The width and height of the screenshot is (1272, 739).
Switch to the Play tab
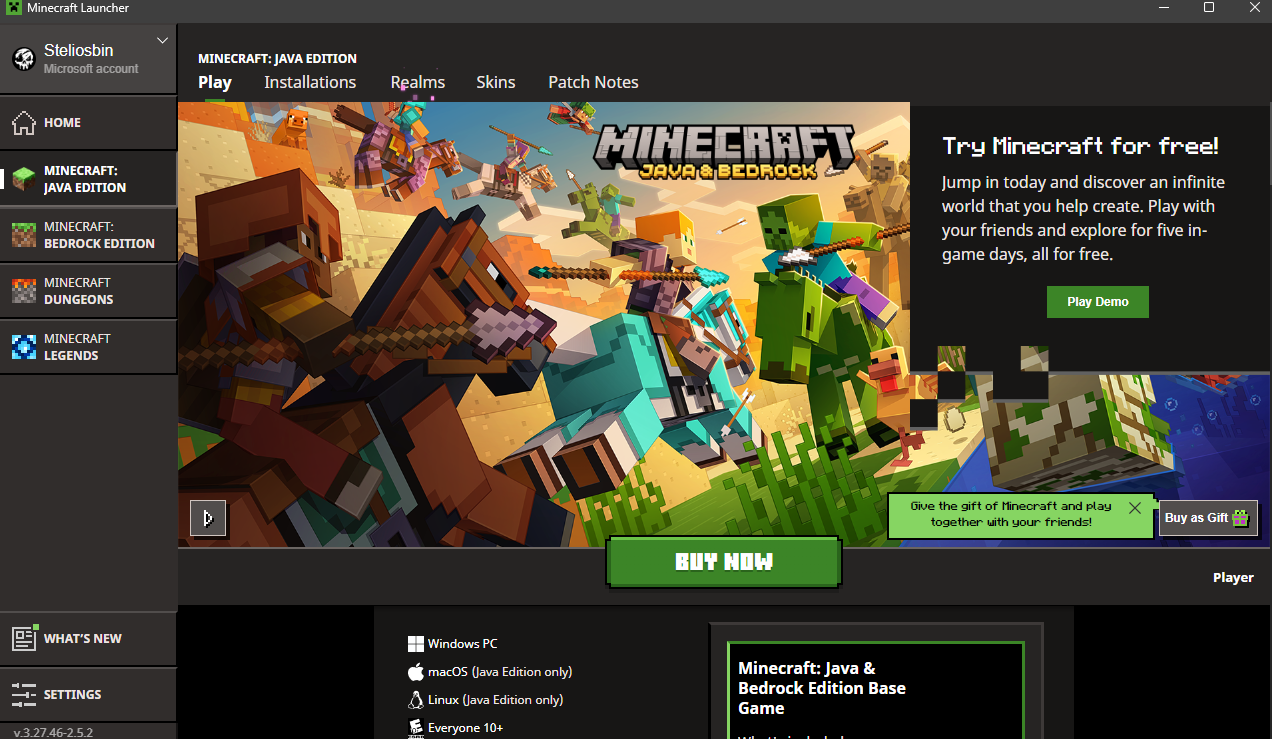(x=215, y=82)
